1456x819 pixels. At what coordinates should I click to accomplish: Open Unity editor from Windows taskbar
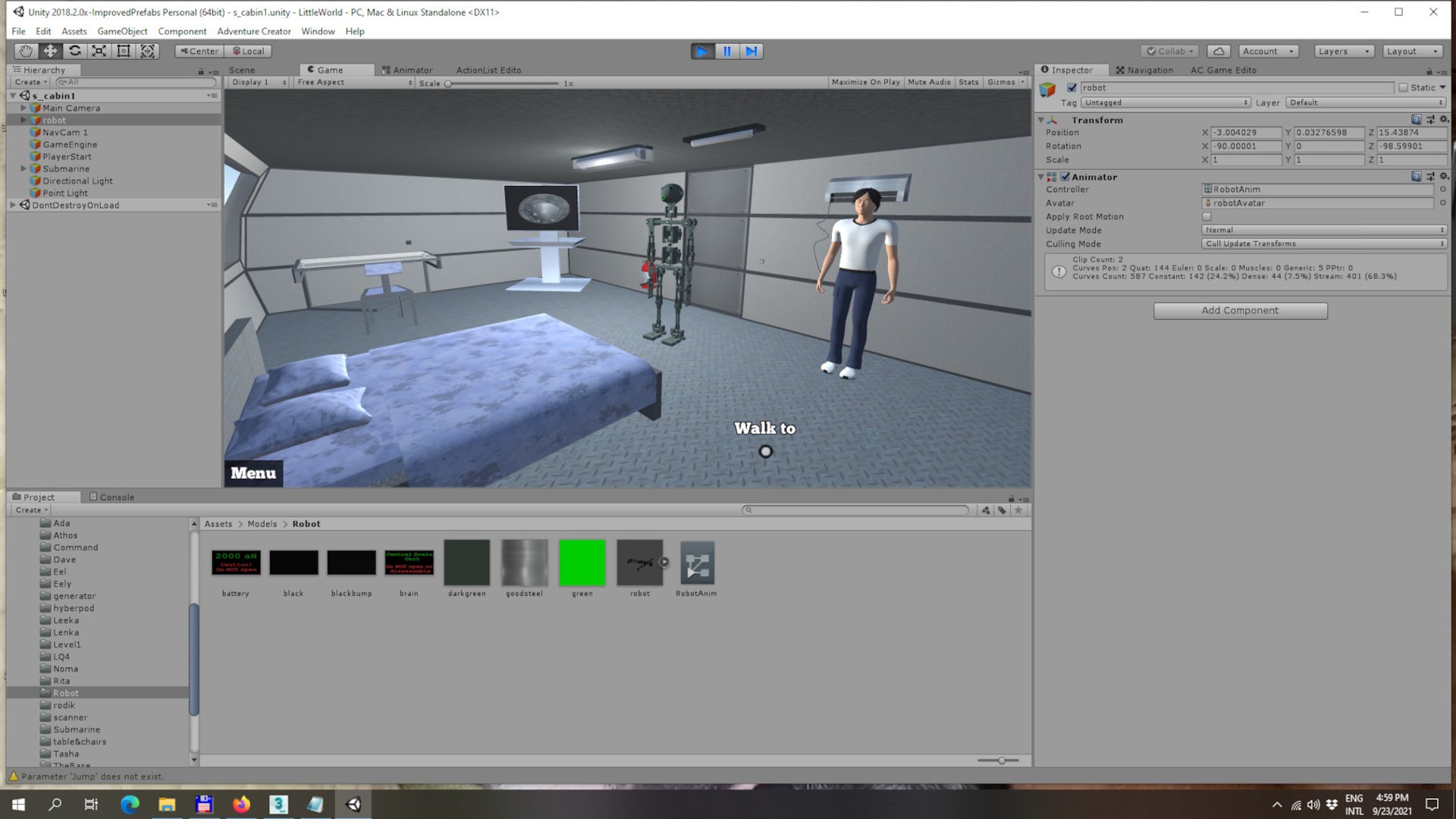point(353,804)
